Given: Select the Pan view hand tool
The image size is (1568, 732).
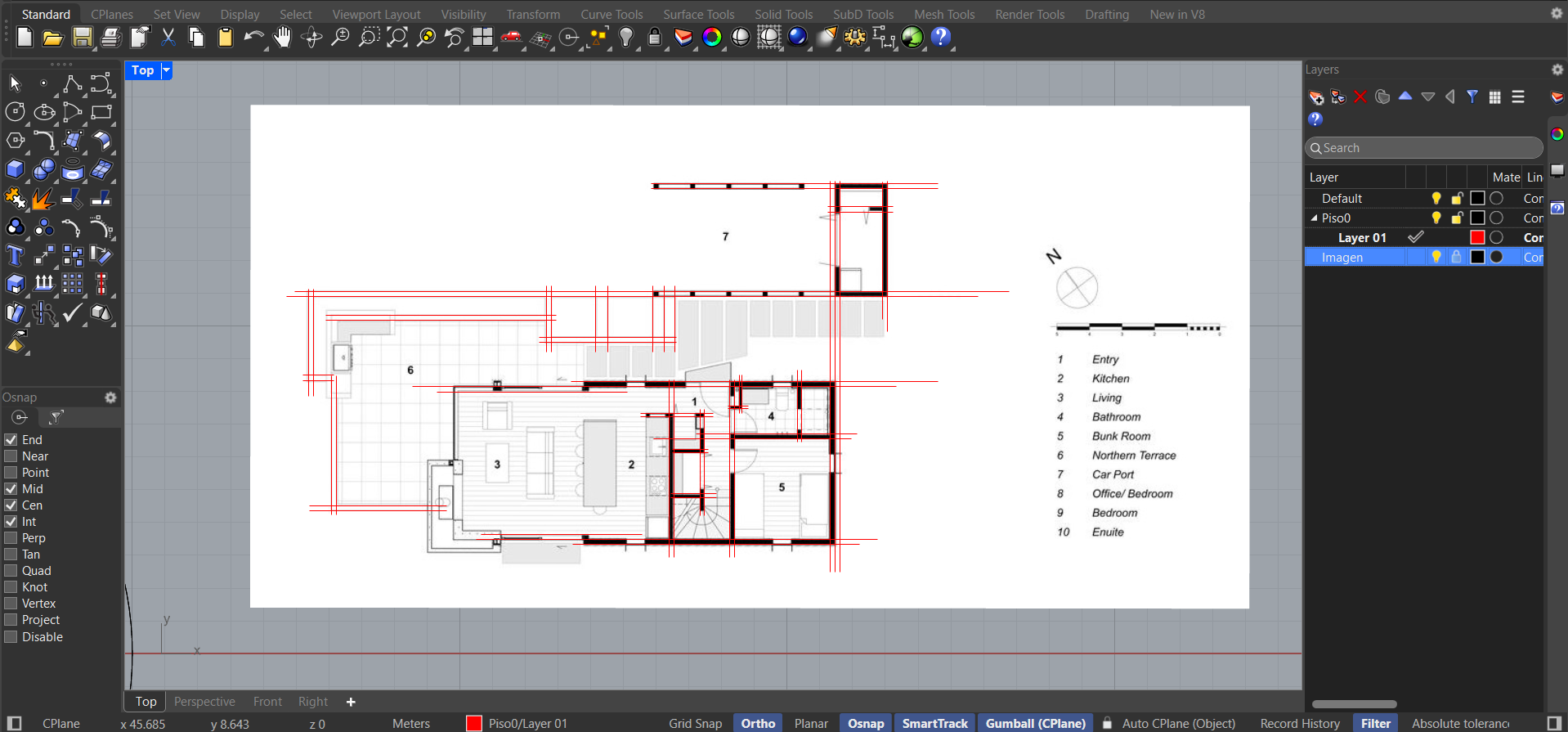Looking at the screenshot, I should click(x=282, y=38).
